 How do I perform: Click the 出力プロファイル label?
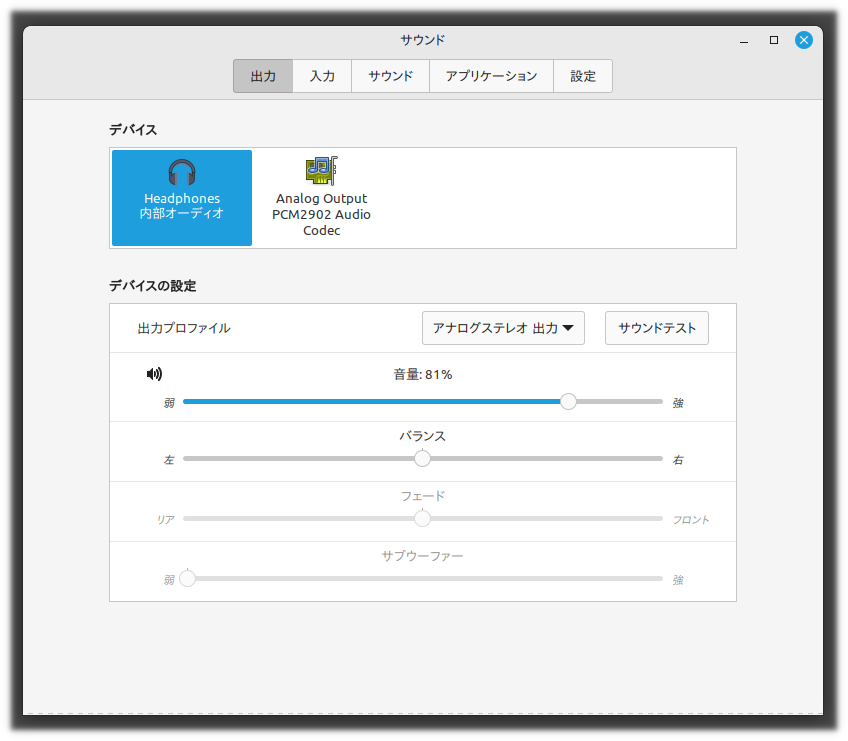coord(184,328)
